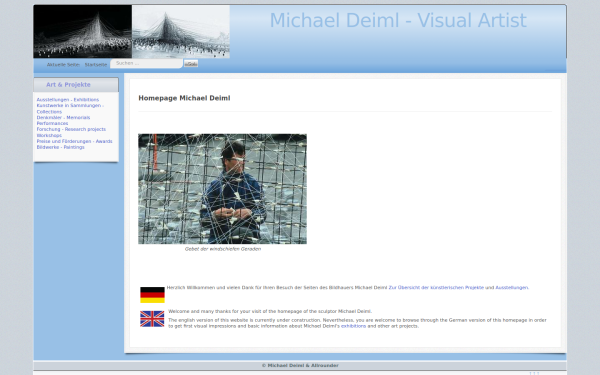Focus the Suchen search field
Viewport: 600px width, 375px height.
pyautogui.click(x=146, y=64)
